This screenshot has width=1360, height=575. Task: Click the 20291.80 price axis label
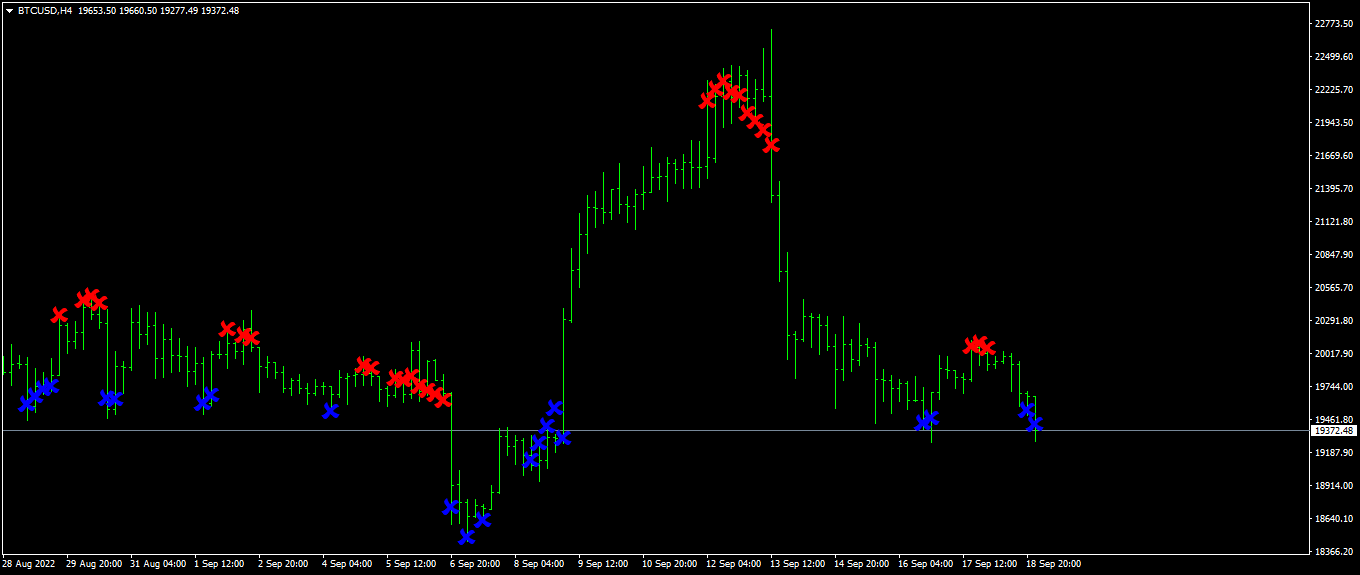coord(1336,320)
